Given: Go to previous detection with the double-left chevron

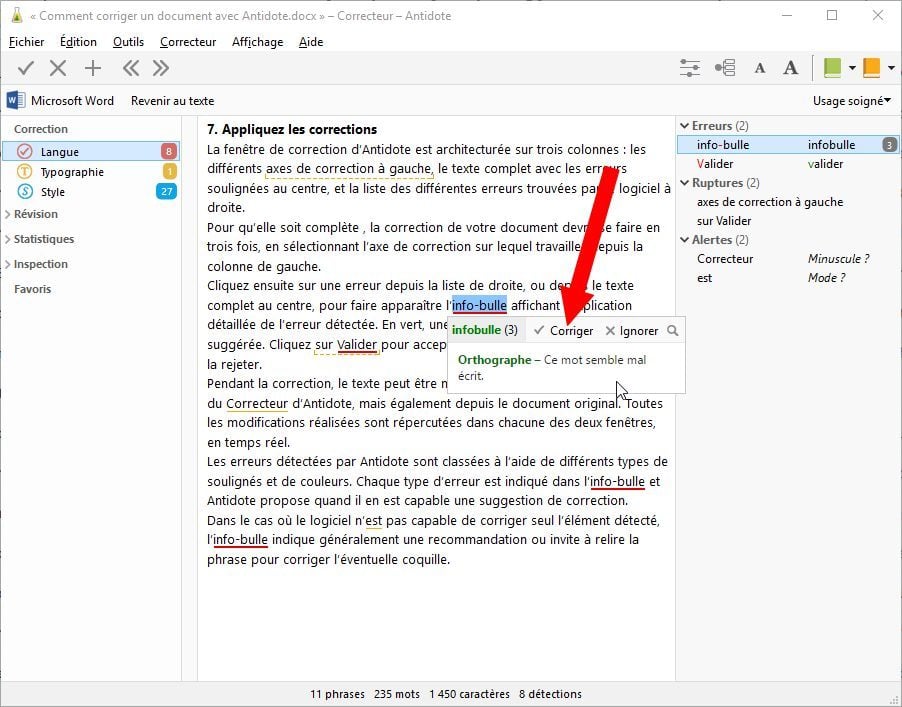Looking at the screenshot, I should coord(131,68).
